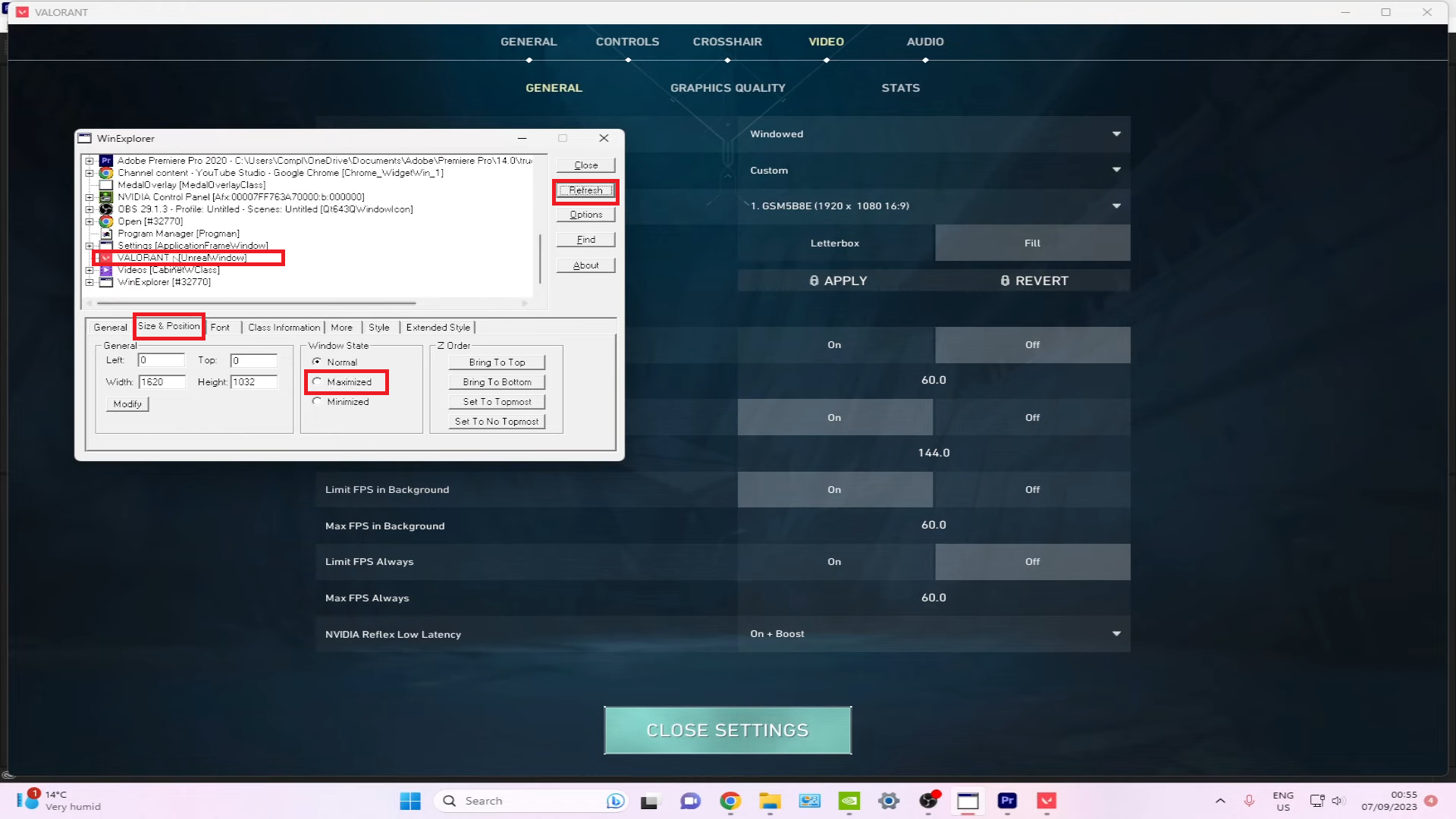
Task: Turn Limit FPS in Background off
Action: coord(1031,490)
